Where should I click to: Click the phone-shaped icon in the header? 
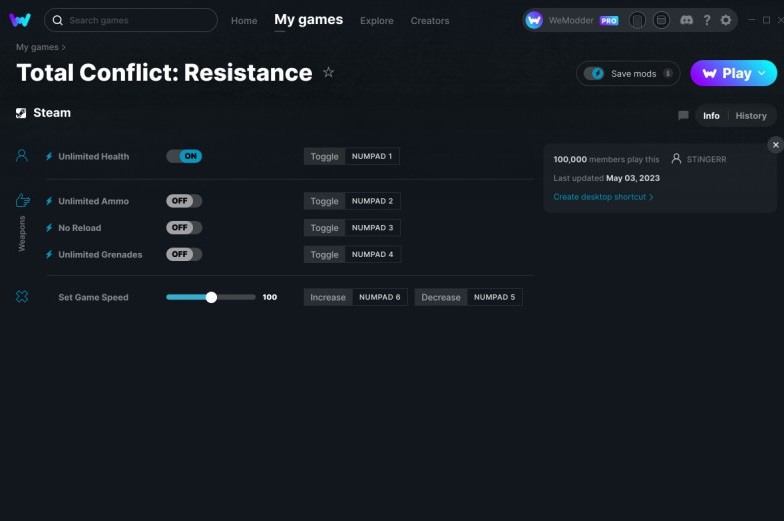point(636,20)
